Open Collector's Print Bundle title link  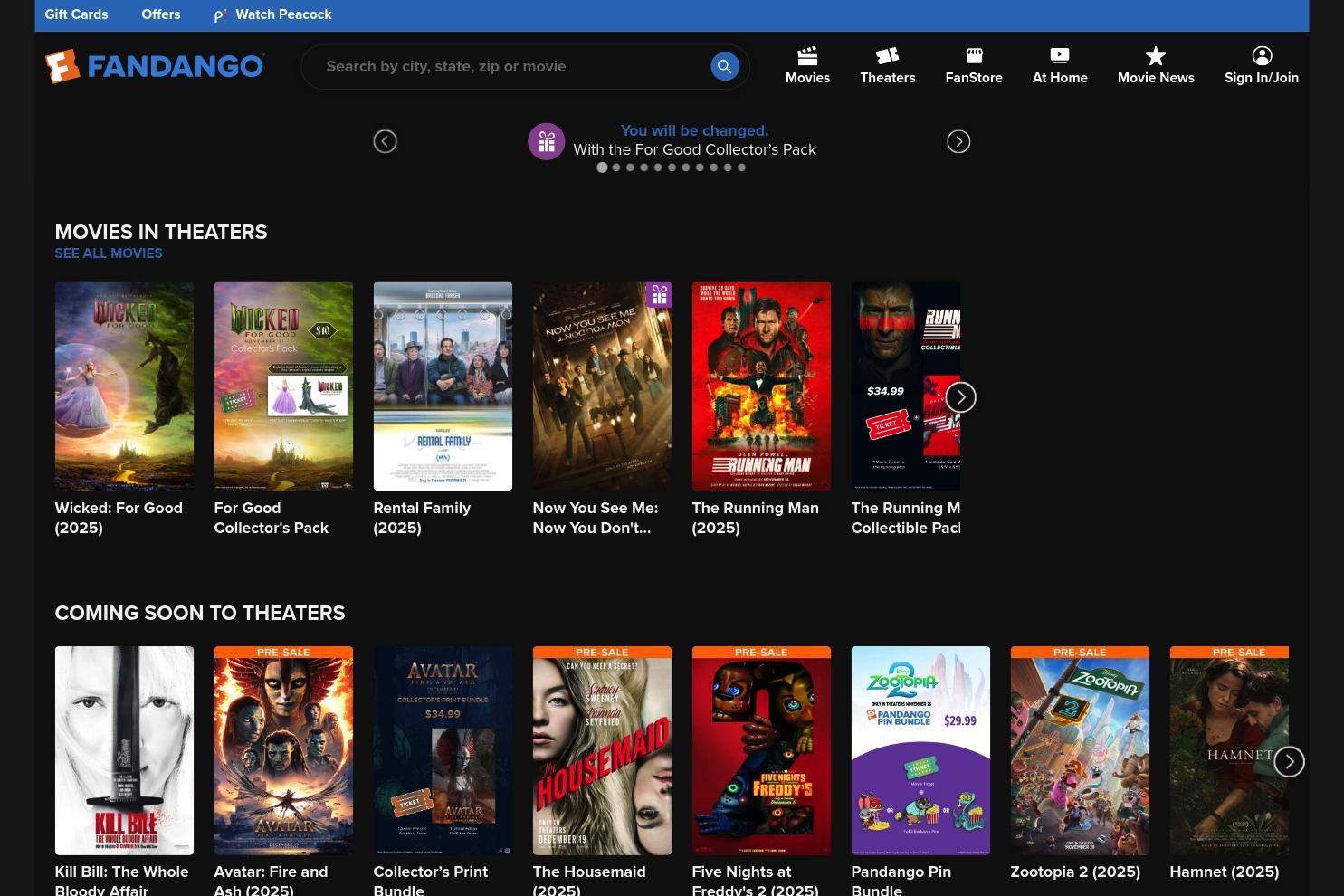click(431, 880)
